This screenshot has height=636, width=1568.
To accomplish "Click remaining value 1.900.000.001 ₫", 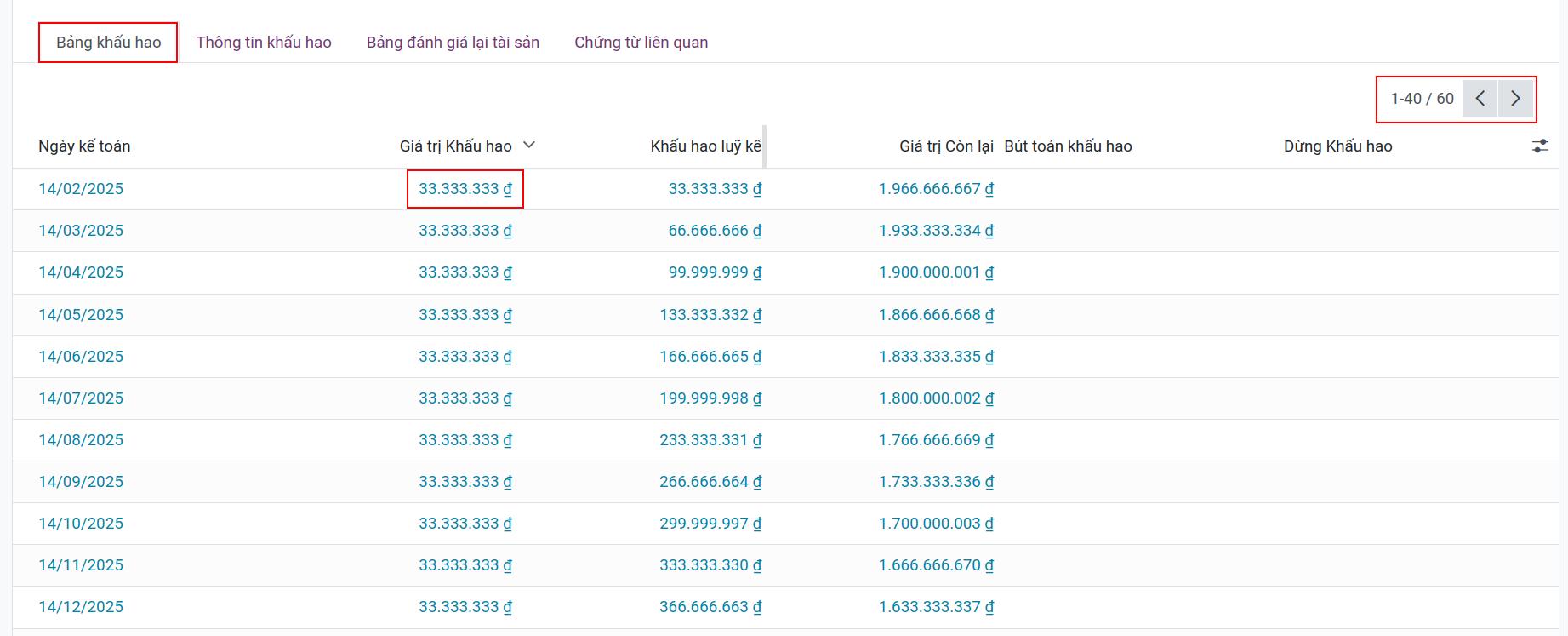I will (x=936, y=272).
